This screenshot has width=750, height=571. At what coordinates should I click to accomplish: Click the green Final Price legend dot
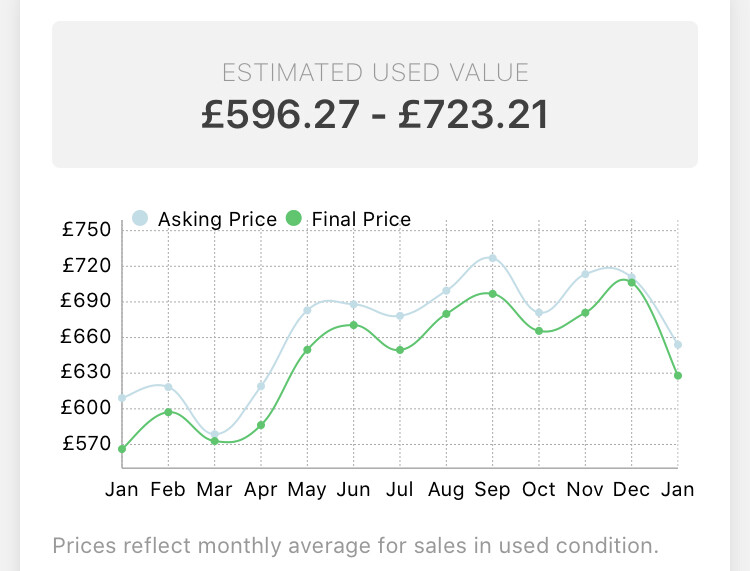[294, 218]
